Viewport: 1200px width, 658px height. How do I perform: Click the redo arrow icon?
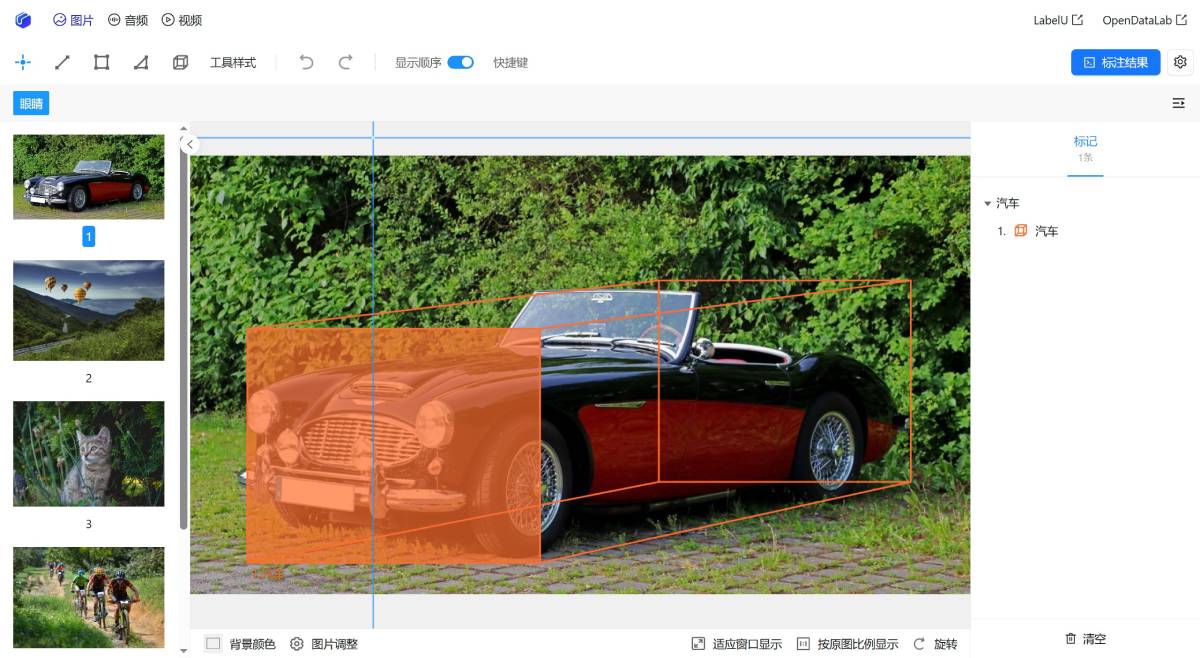coord(345,62)
